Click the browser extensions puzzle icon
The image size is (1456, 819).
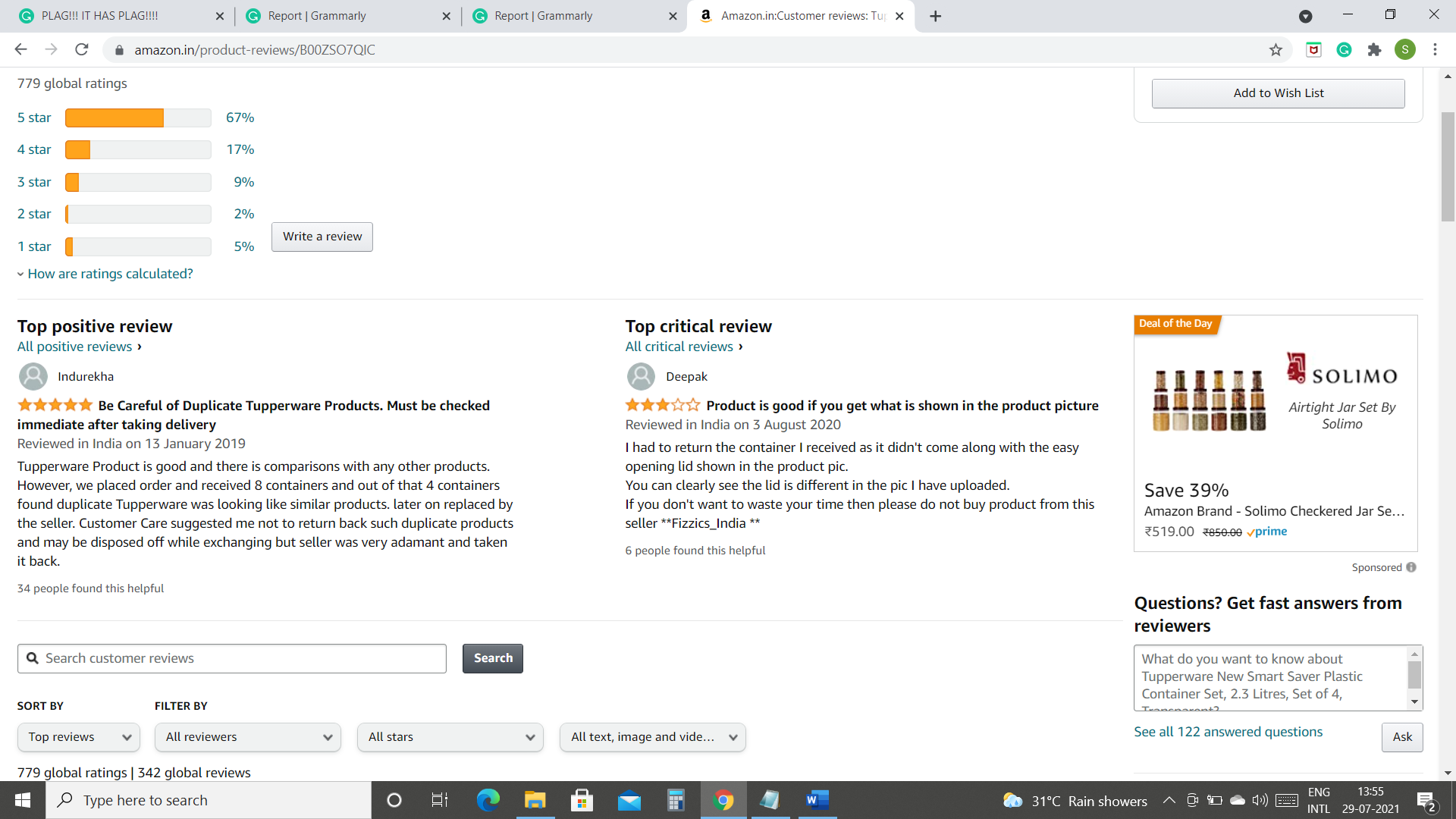(x=1376, y=50)
